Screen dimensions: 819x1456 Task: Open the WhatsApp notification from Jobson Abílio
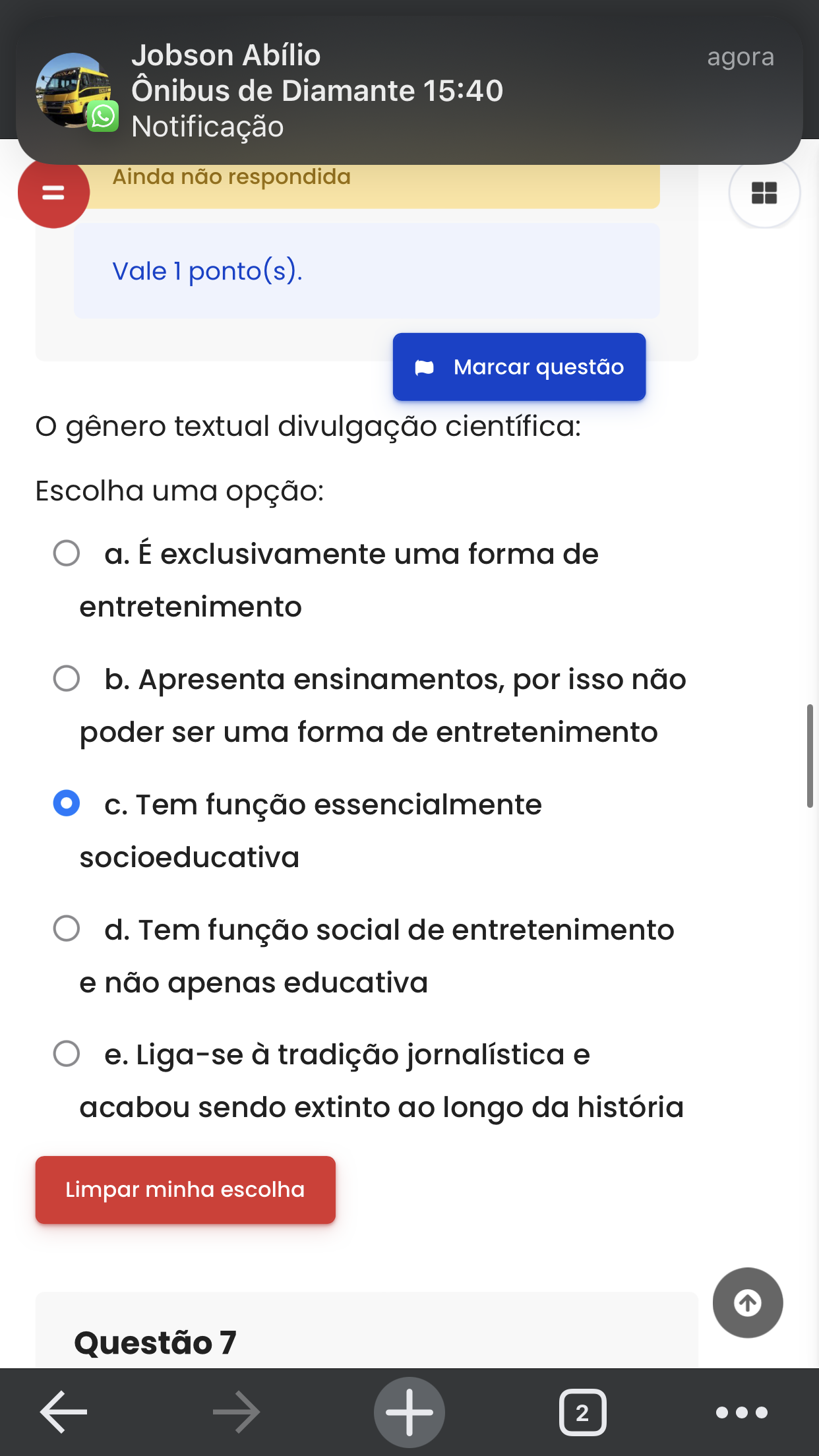click(x=409, y=90)
